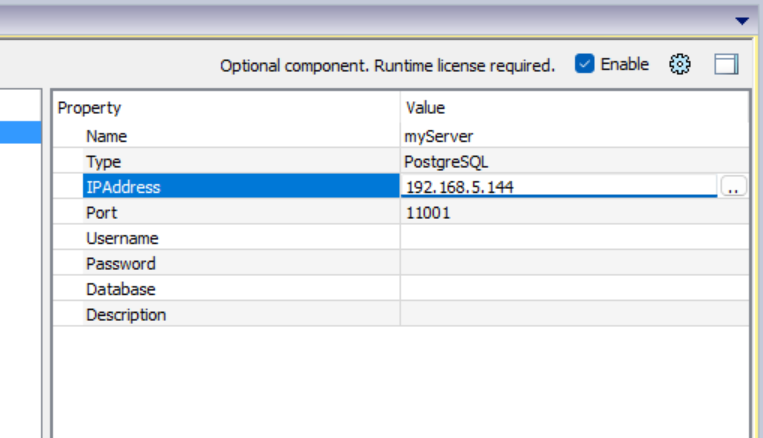Click the PostgreSQL type value
This screenshot has height=438, width=763.
[x=446, y=162]
